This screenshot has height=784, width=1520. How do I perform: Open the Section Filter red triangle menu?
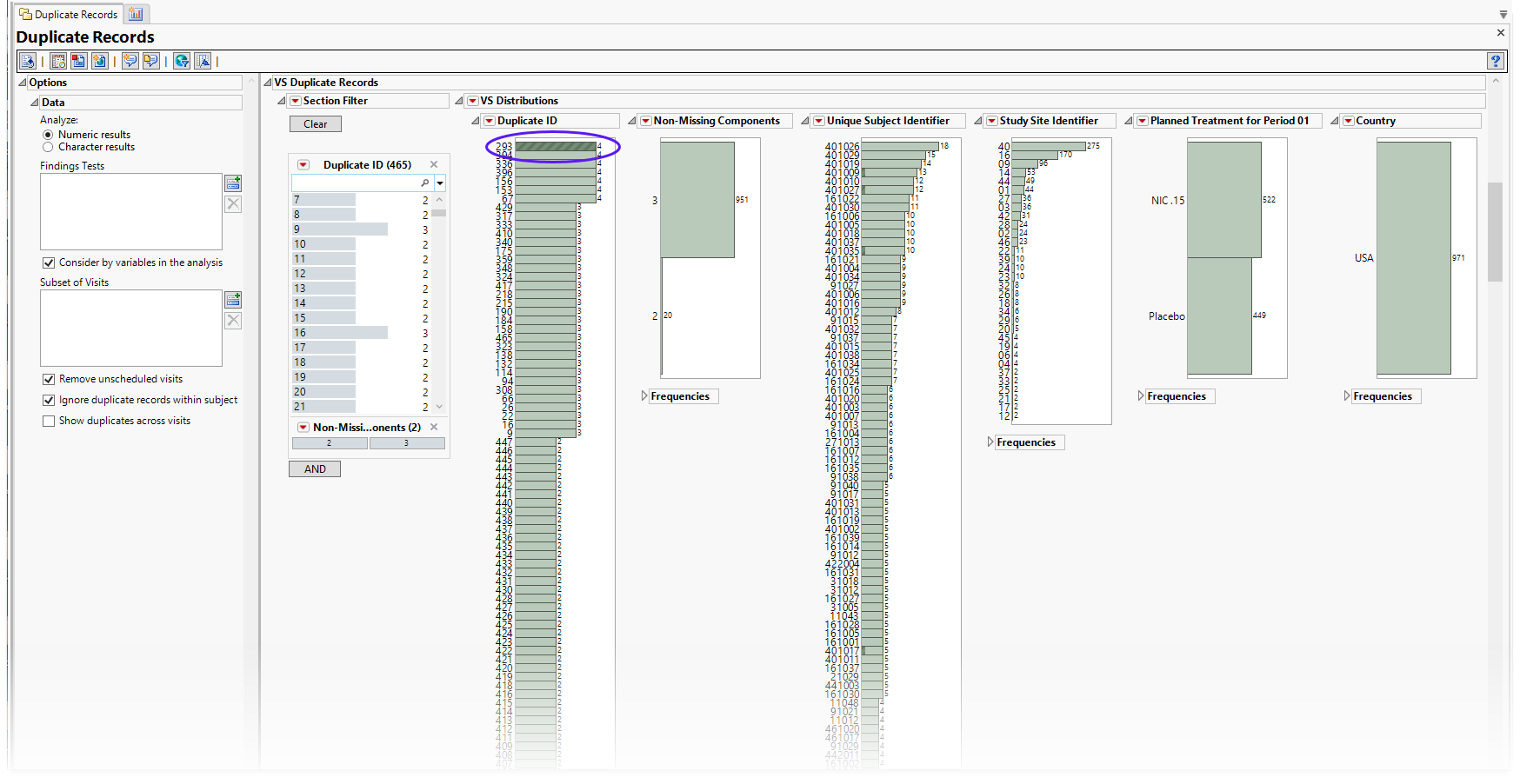pos(296,101)
